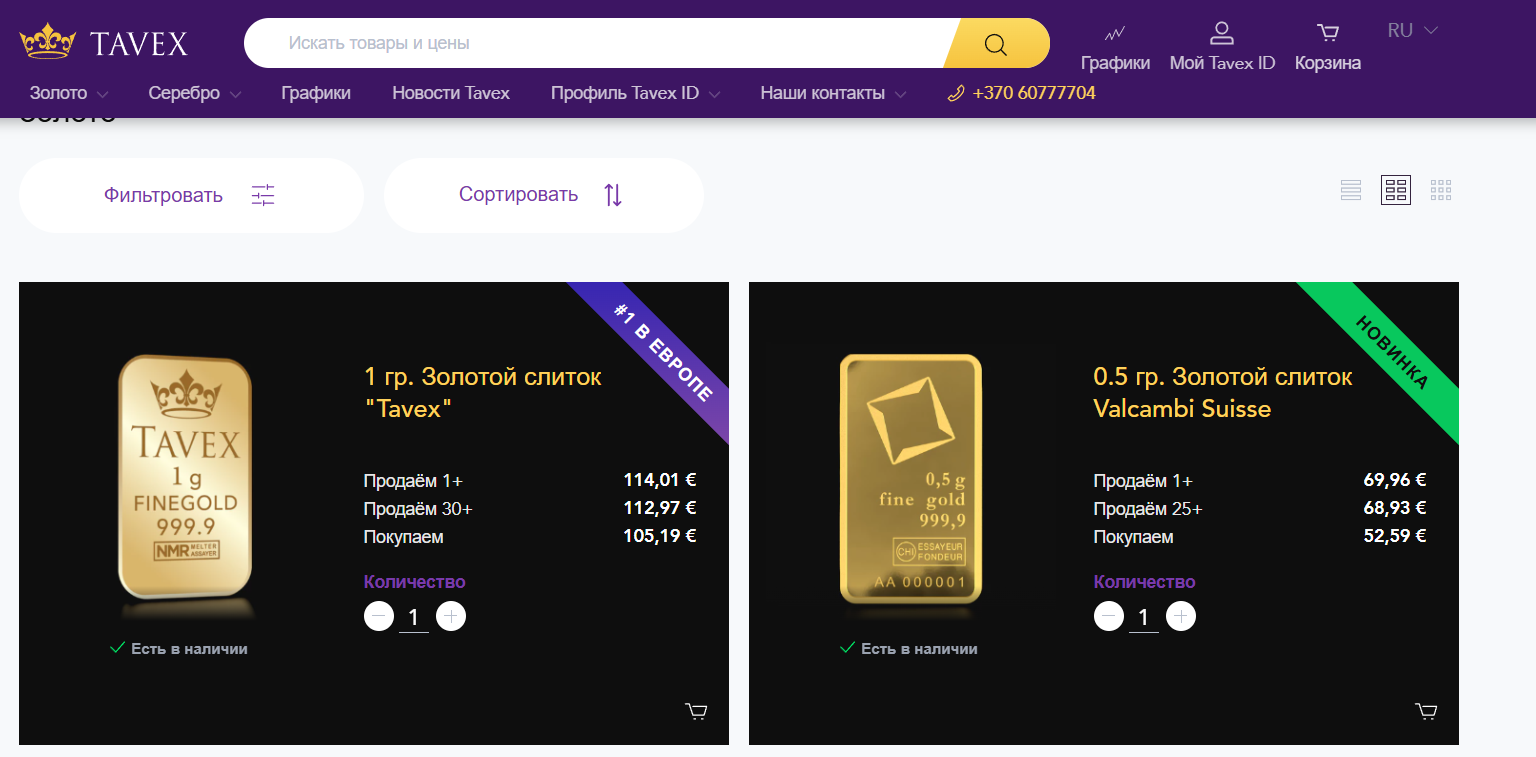Expand the Наши контакты menu
Viewport: 1536px width, 757px height.
(833, 94)
